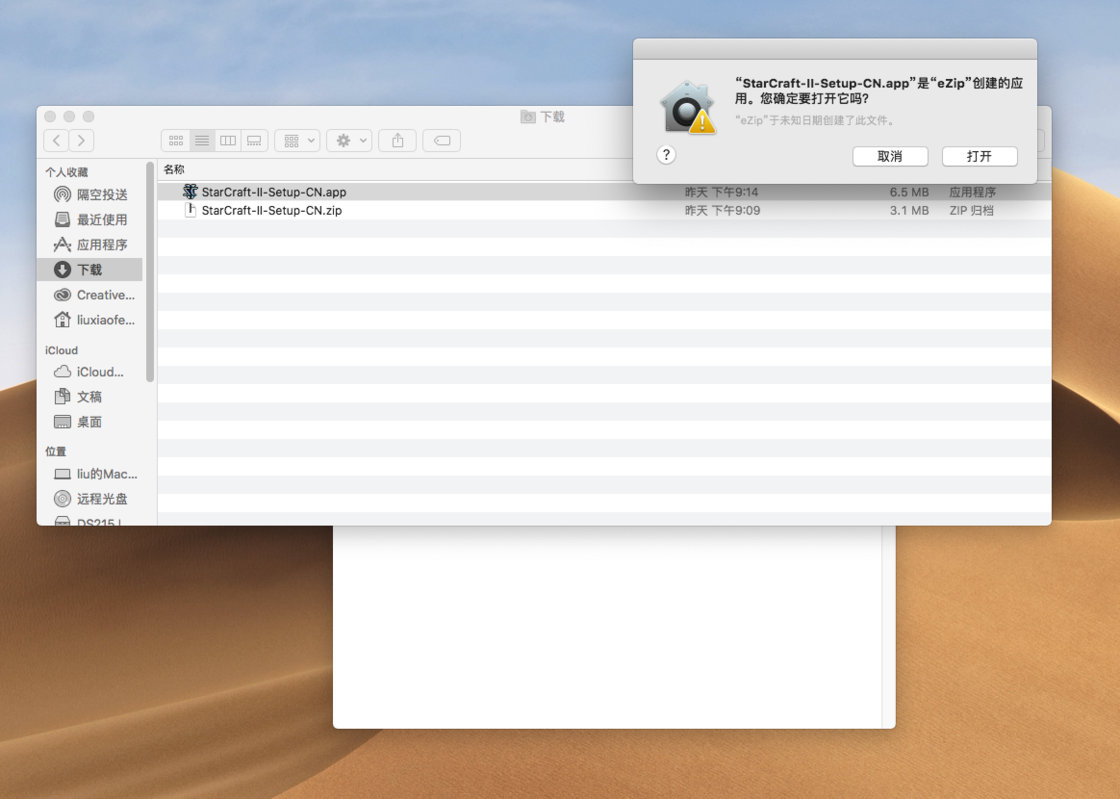Switch Finder to column view
This screenshot has height=799, width=1120.
coord(228,141)
